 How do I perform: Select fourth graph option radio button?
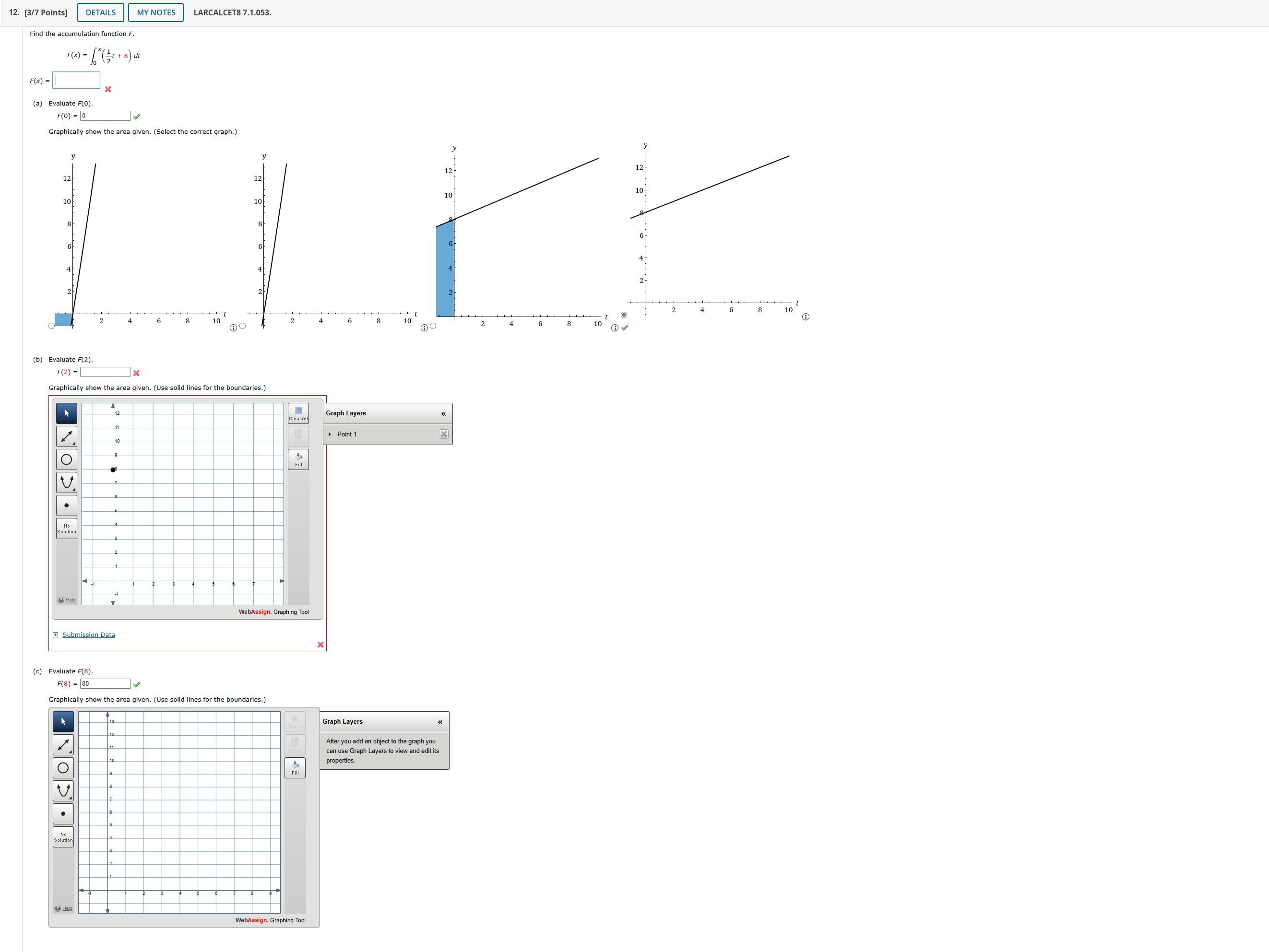pyautogui.click(x=624, y=315)
